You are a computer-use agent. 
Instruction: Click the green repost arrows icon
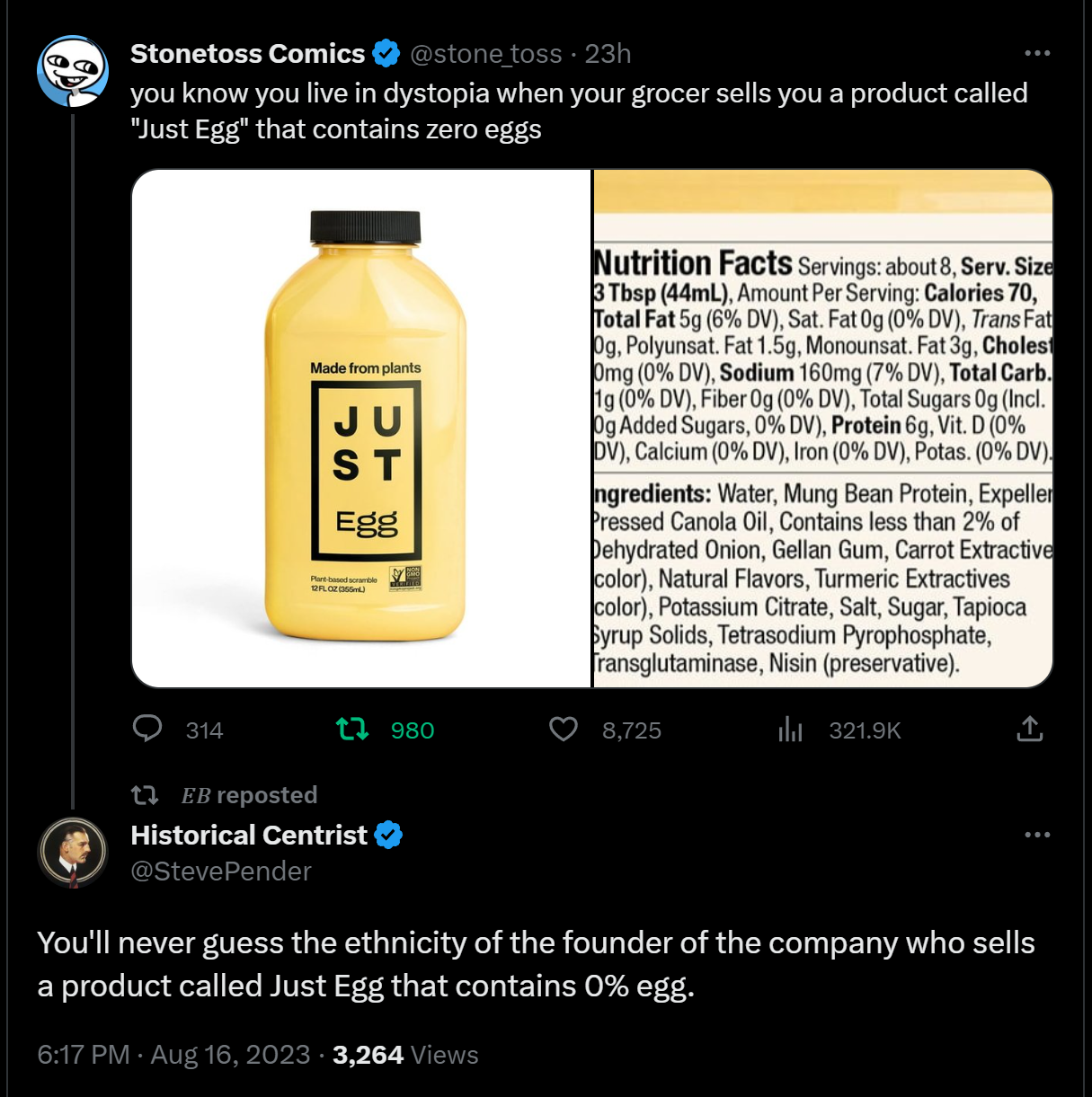click(x=352, y=729)
